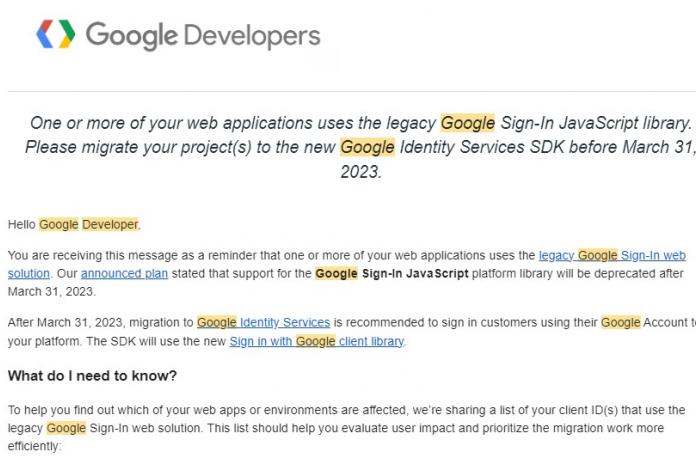
Task: Click the 'efficiently:' line at the bottom
Action: tap(34, 446)
